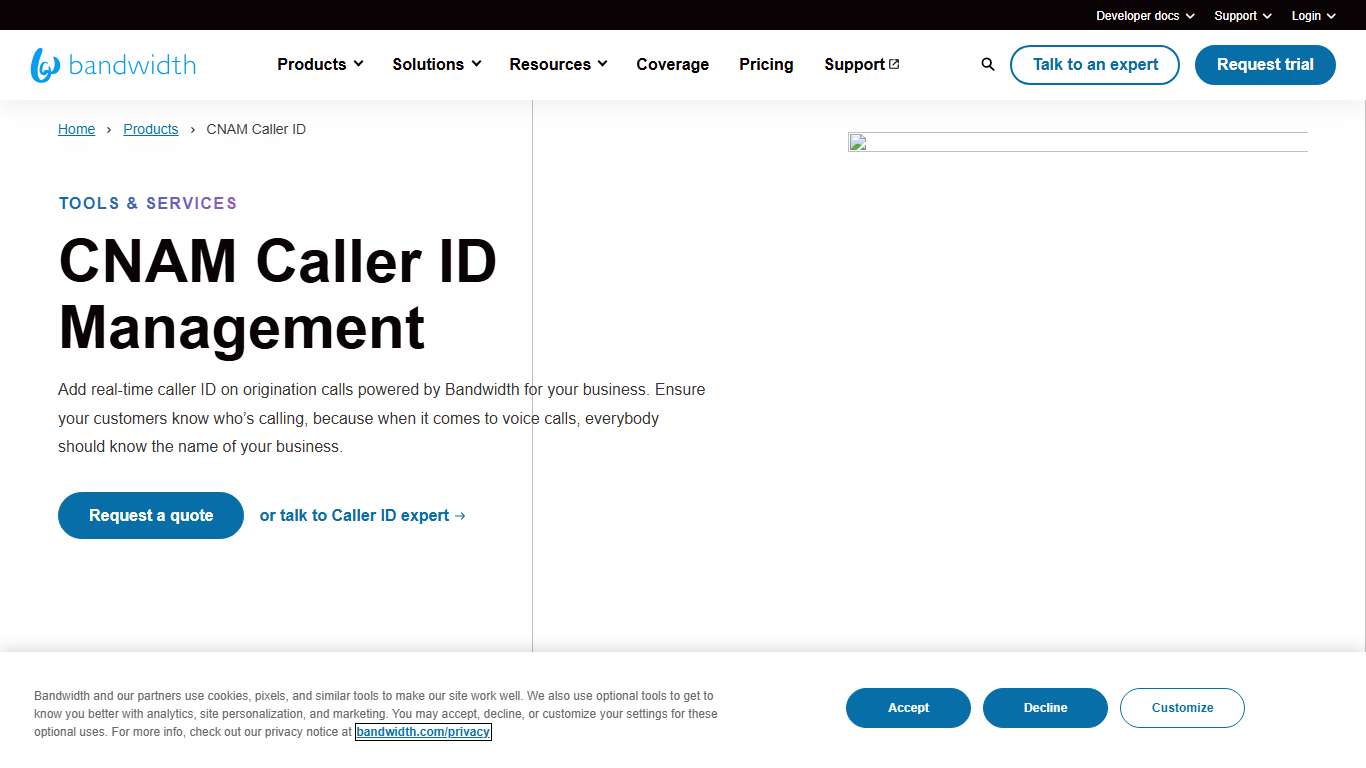Go to Home via the breadcrumb
1366x768 pixels.
[76, 129]
